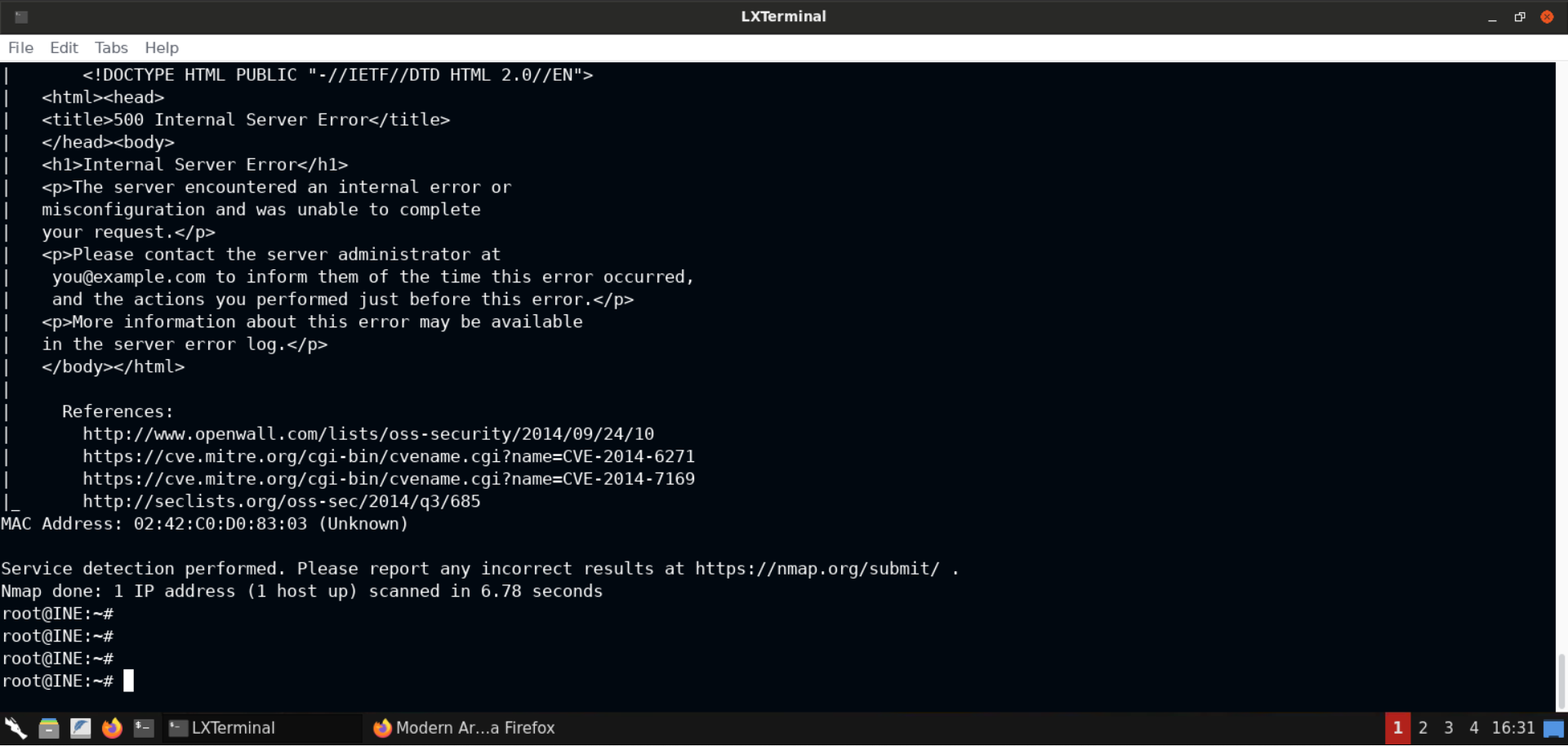Click the '</body></html>' line
The width and height of the screenshot is (1568, 746).
tap(114, 367)
